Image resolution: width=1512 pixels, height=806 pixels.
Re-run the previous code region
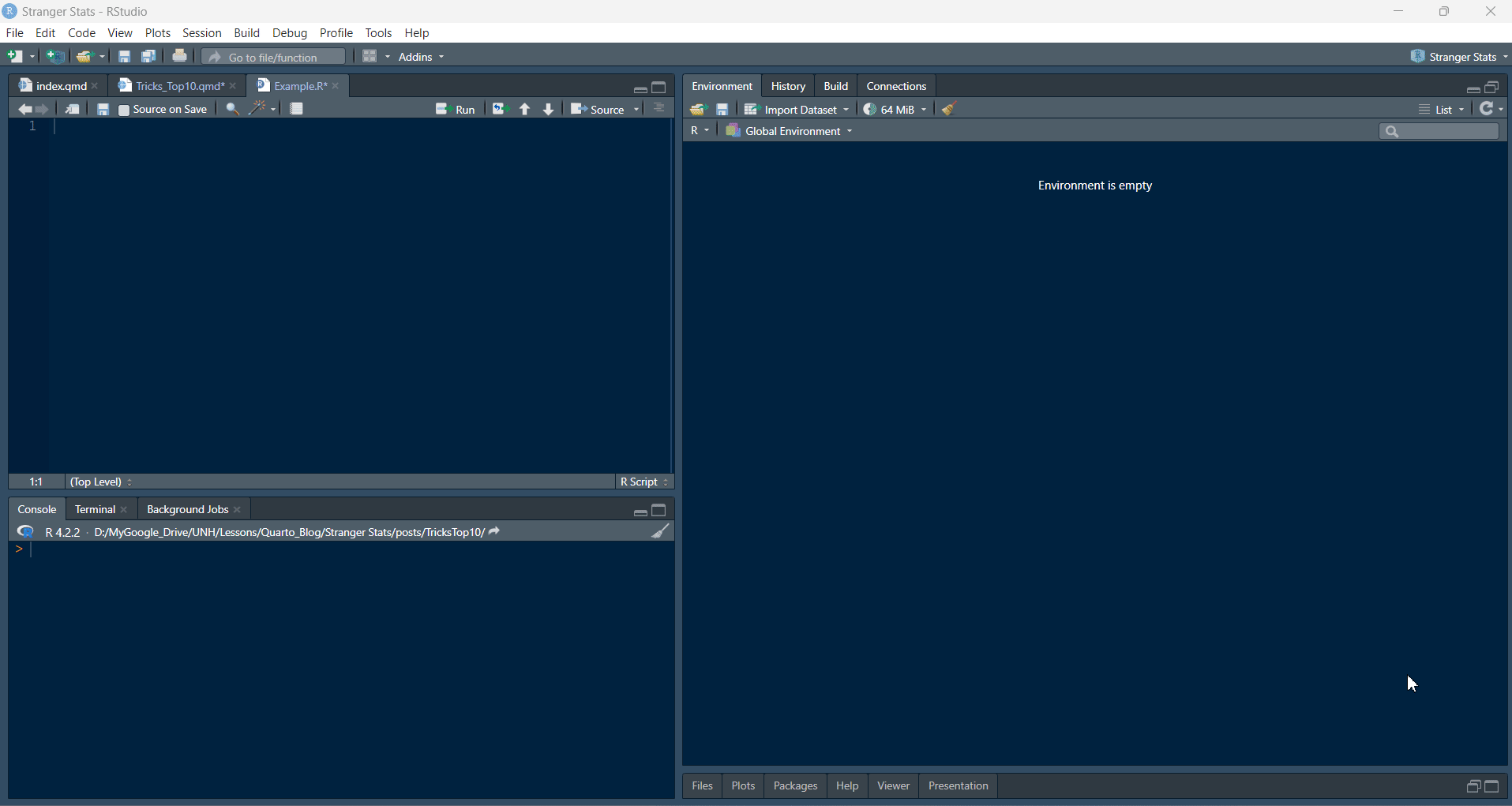click(x=500, y=109)
